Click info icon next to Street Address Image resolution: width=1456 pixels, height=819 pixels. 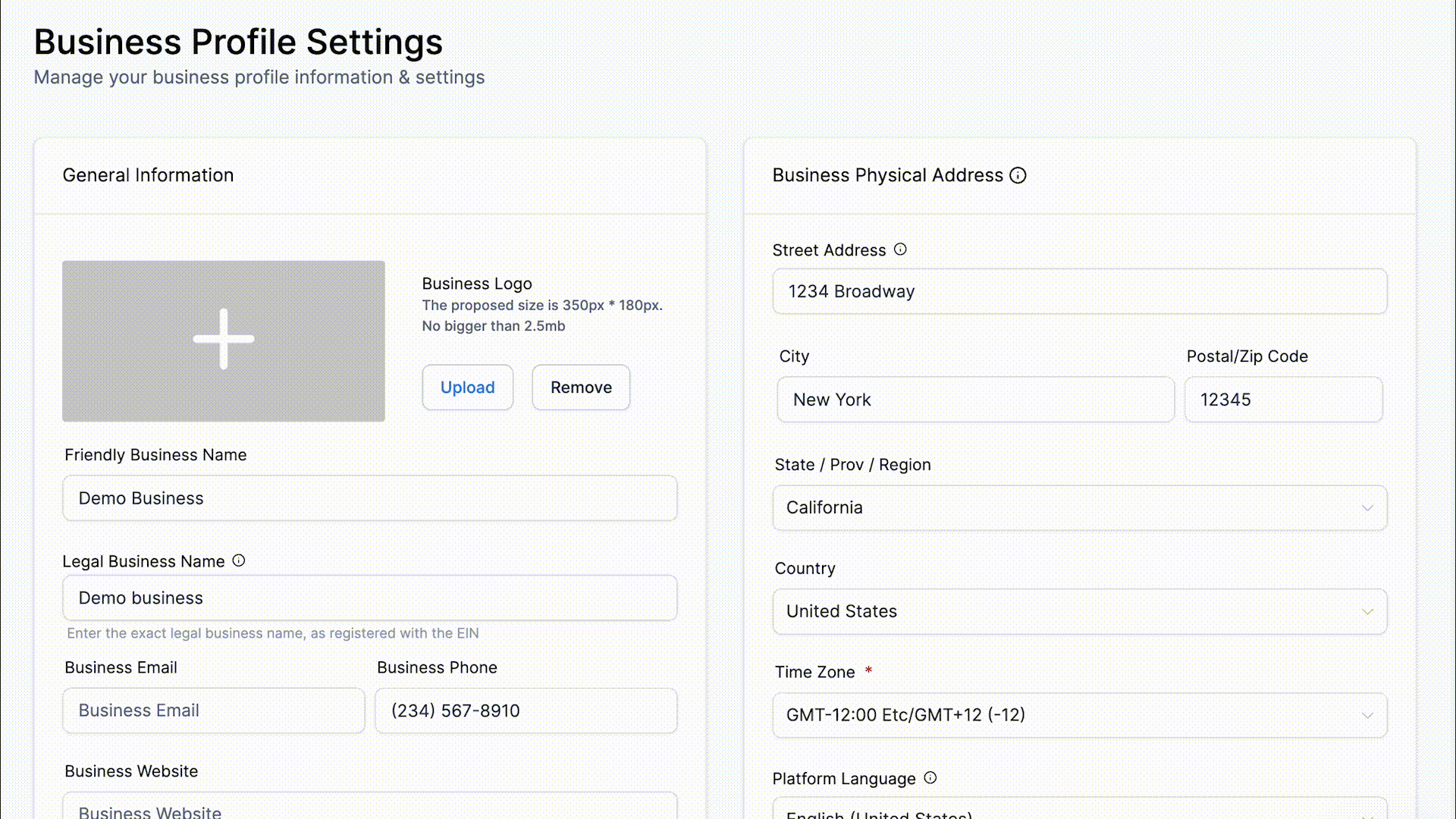[900, 249]
